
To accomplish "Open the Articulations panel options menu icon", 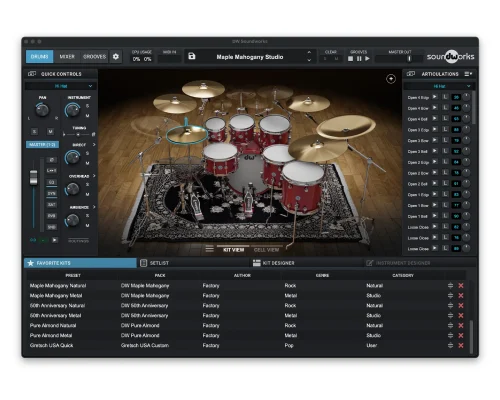I will pyautogui.click(x=468, y=74).
